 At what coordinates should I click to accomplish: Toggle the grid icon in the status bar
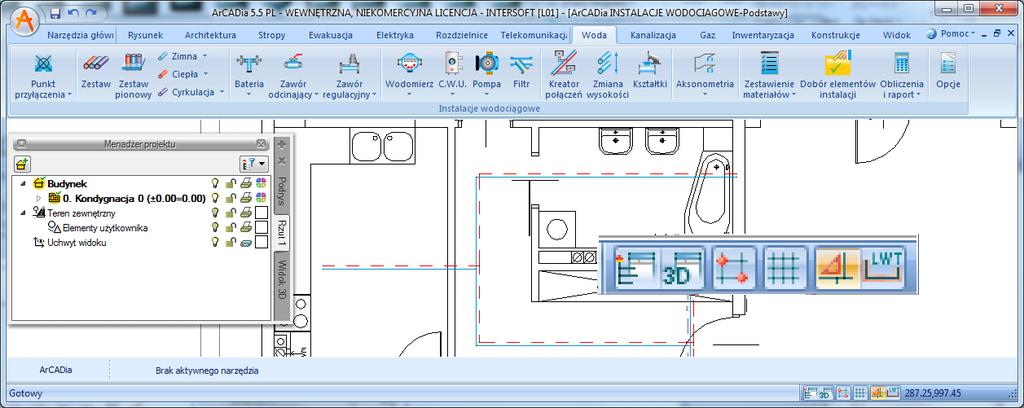click(860, 394)
